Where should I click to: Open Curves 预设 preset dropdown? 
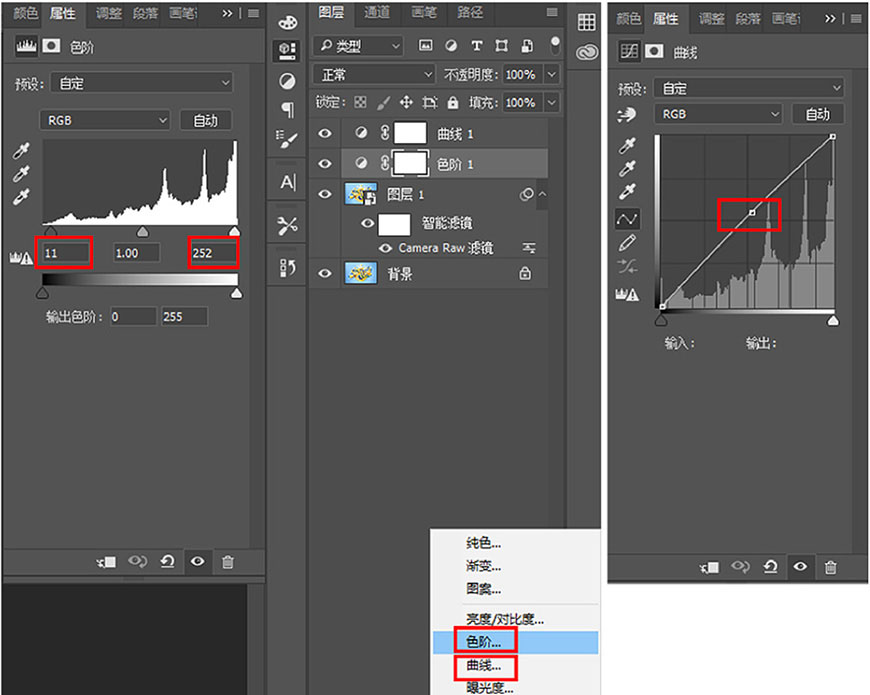click(x=749, y=88)
